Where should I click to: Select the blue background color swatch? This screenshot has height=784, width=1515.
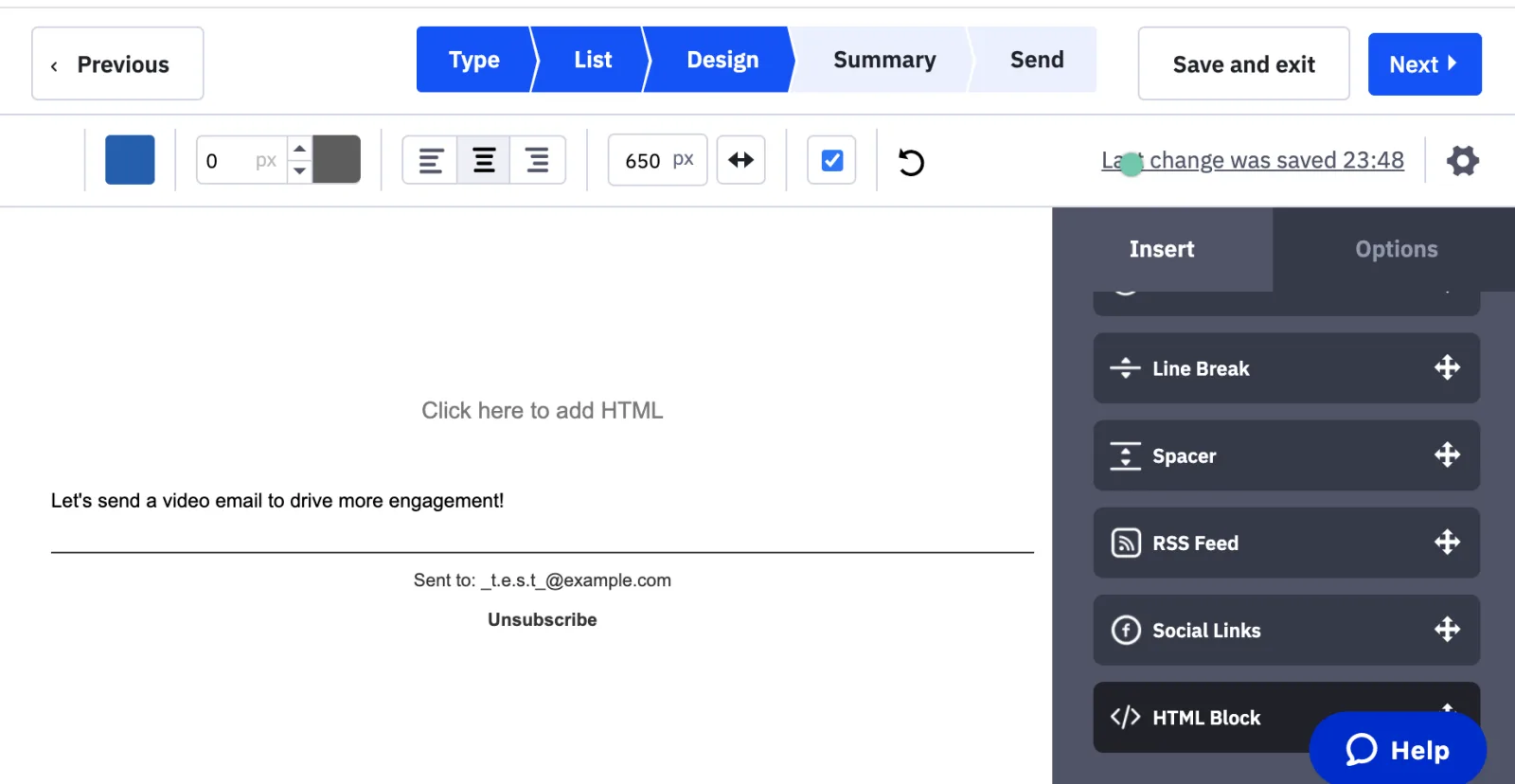tap(130, 160)
